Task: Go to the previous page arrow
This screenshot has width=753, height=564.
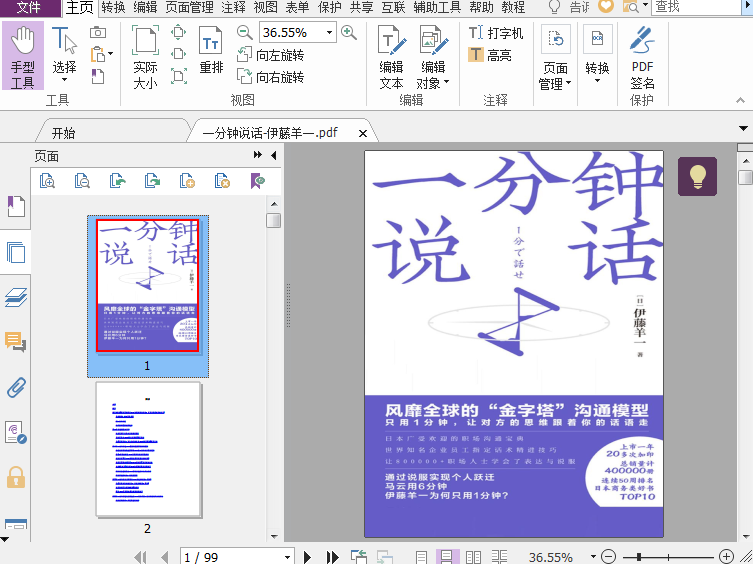Action: [x=165, y=557]
